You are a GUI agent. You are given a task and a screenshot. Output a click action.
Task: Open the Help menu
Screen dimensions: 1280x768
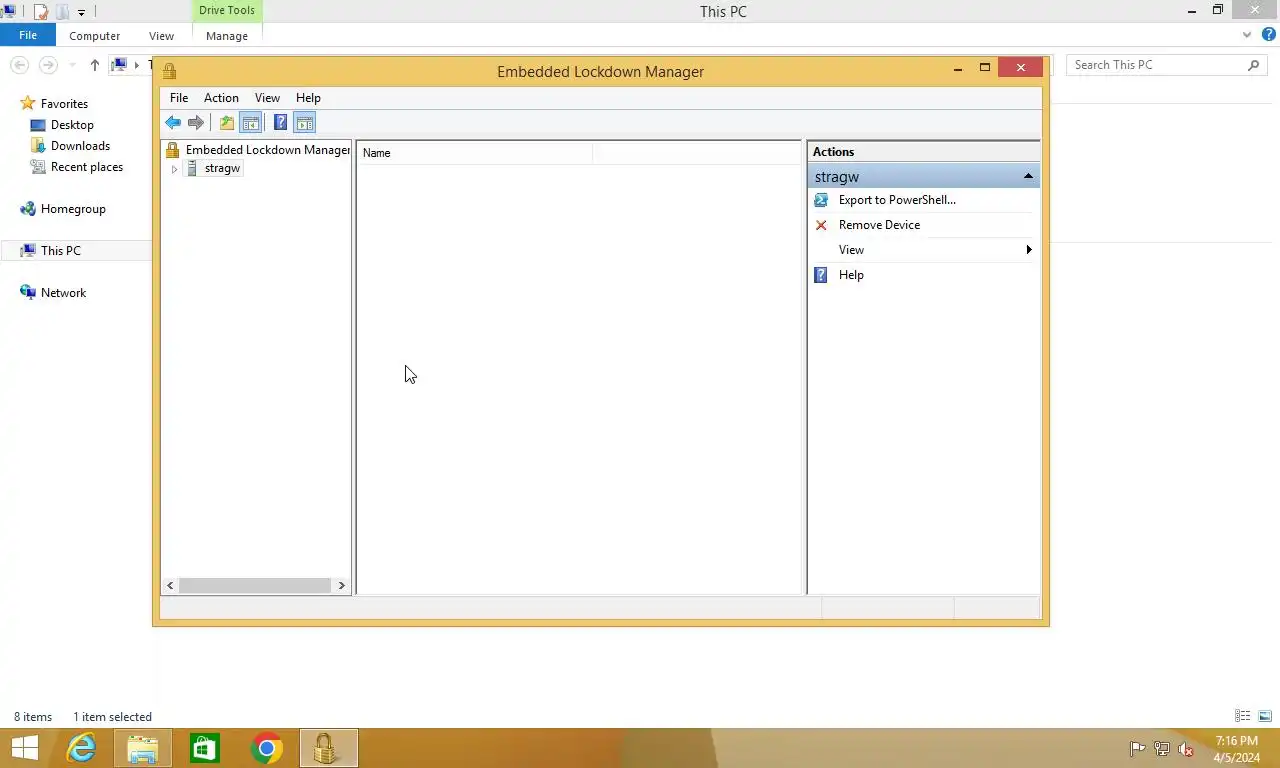pos(308,98)
